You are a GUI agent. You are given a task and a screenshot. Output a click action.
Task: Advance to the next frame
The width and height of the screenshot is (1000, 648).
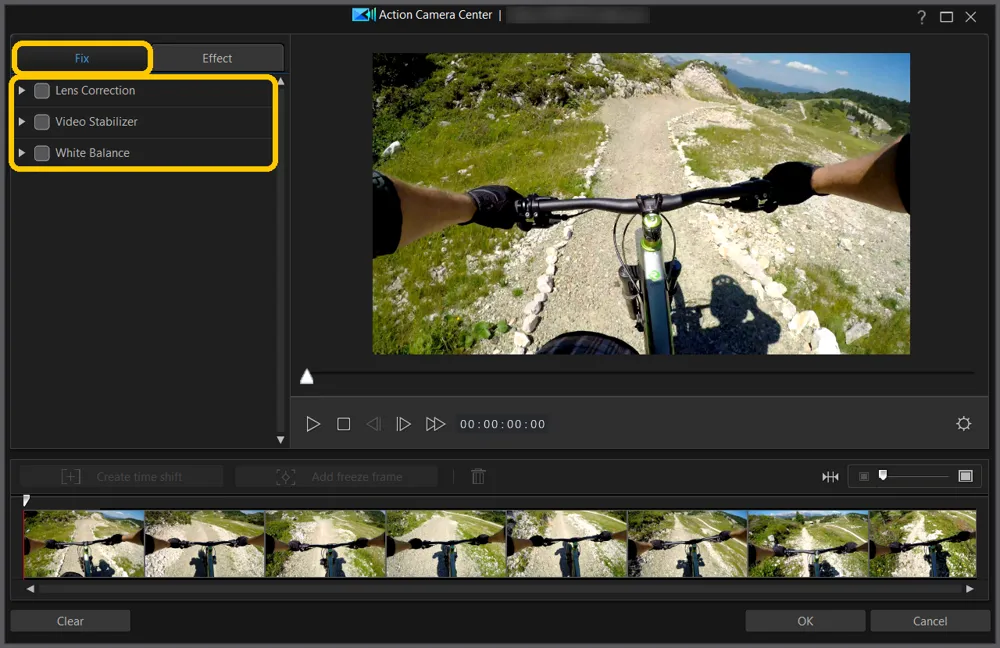pyautogui.click(x=403, y=424)
